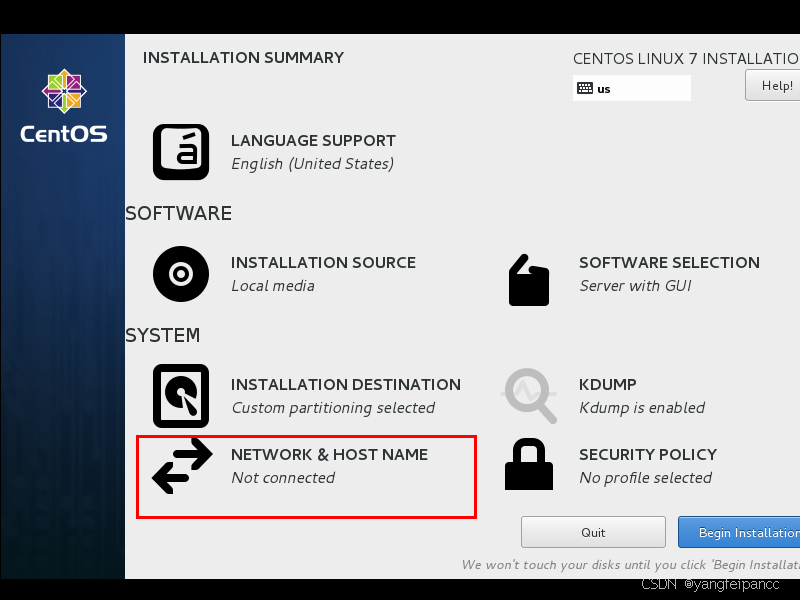Screen dimensions: 800x600
Task: Open SECURITY POLICY label
Action: (648, 455)
